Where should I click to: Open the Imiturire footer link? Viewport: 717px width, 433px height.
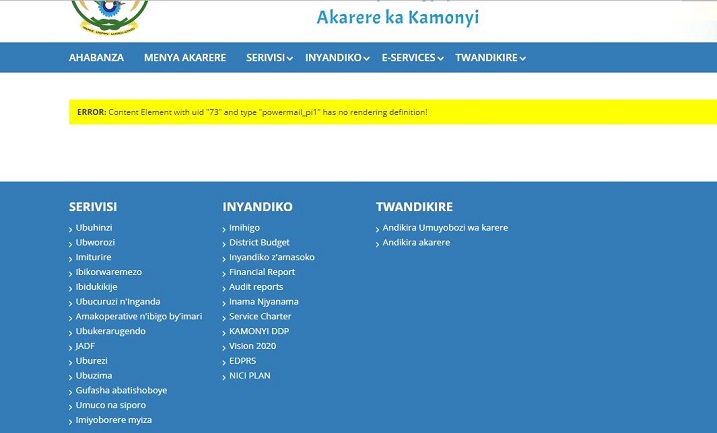coord(93,257)
